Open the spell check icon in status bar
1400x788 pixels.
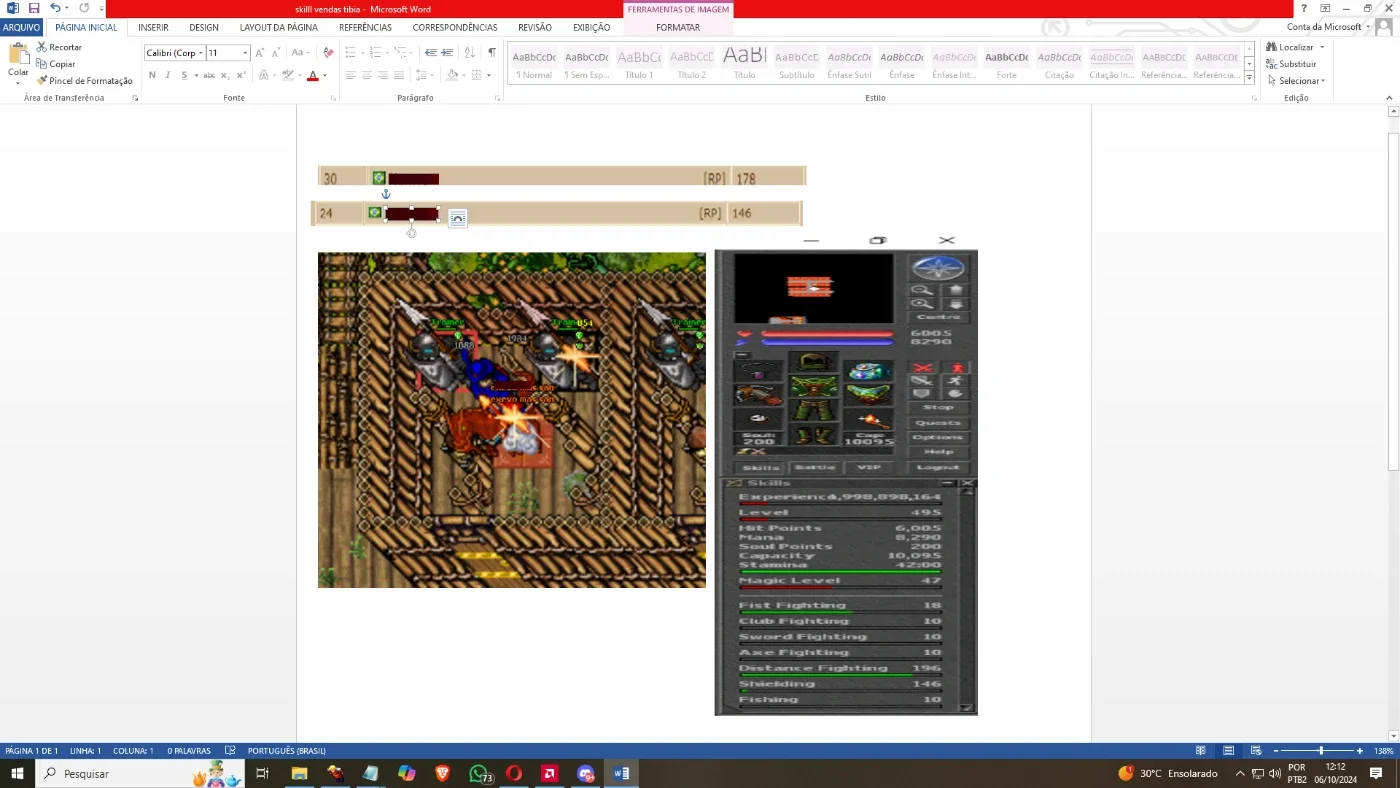pyautogui.click(x=230, y=750)
